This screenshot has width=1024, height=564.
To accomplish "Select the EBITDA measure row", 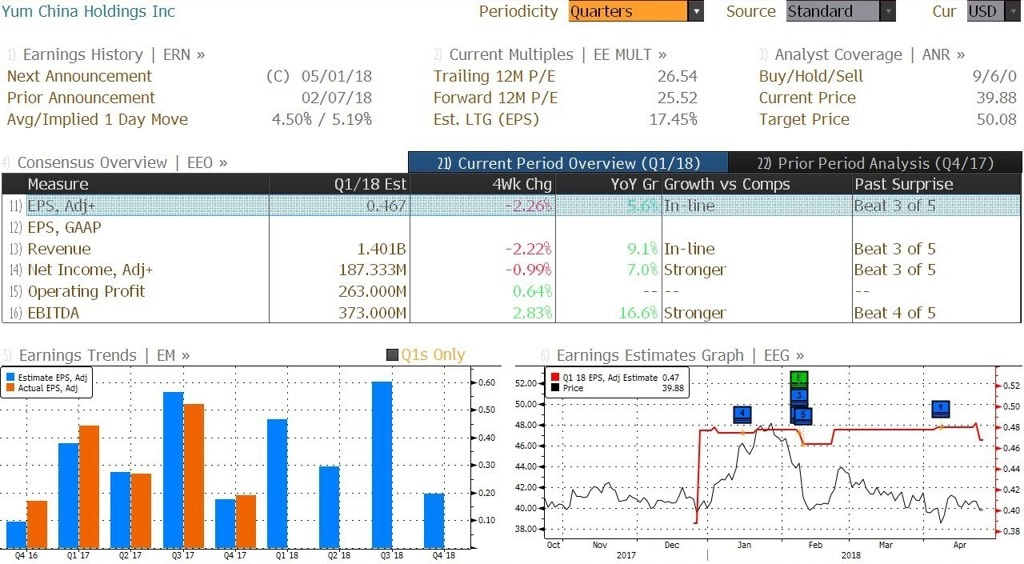I will [511, 313].
